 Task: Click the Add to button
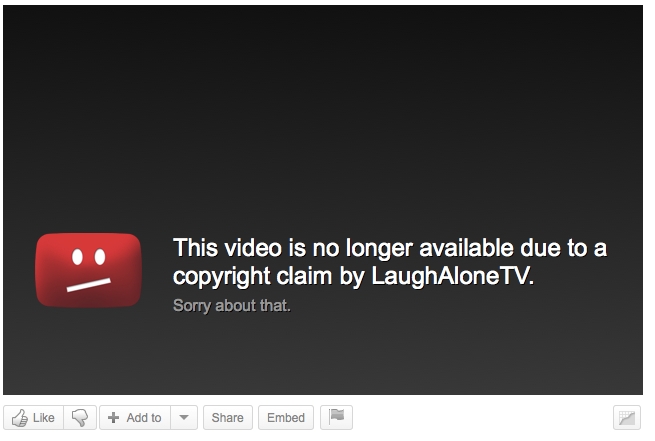pos(135,417)
